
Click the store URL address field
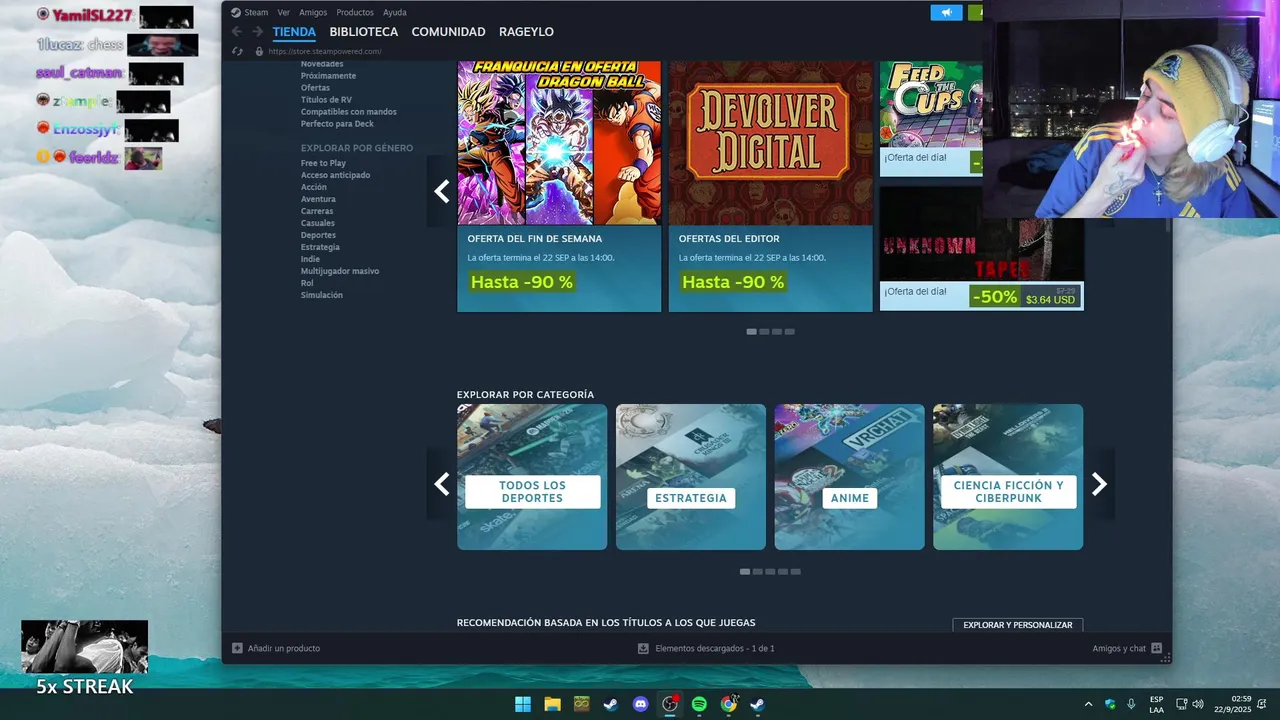tap(325, 51)
